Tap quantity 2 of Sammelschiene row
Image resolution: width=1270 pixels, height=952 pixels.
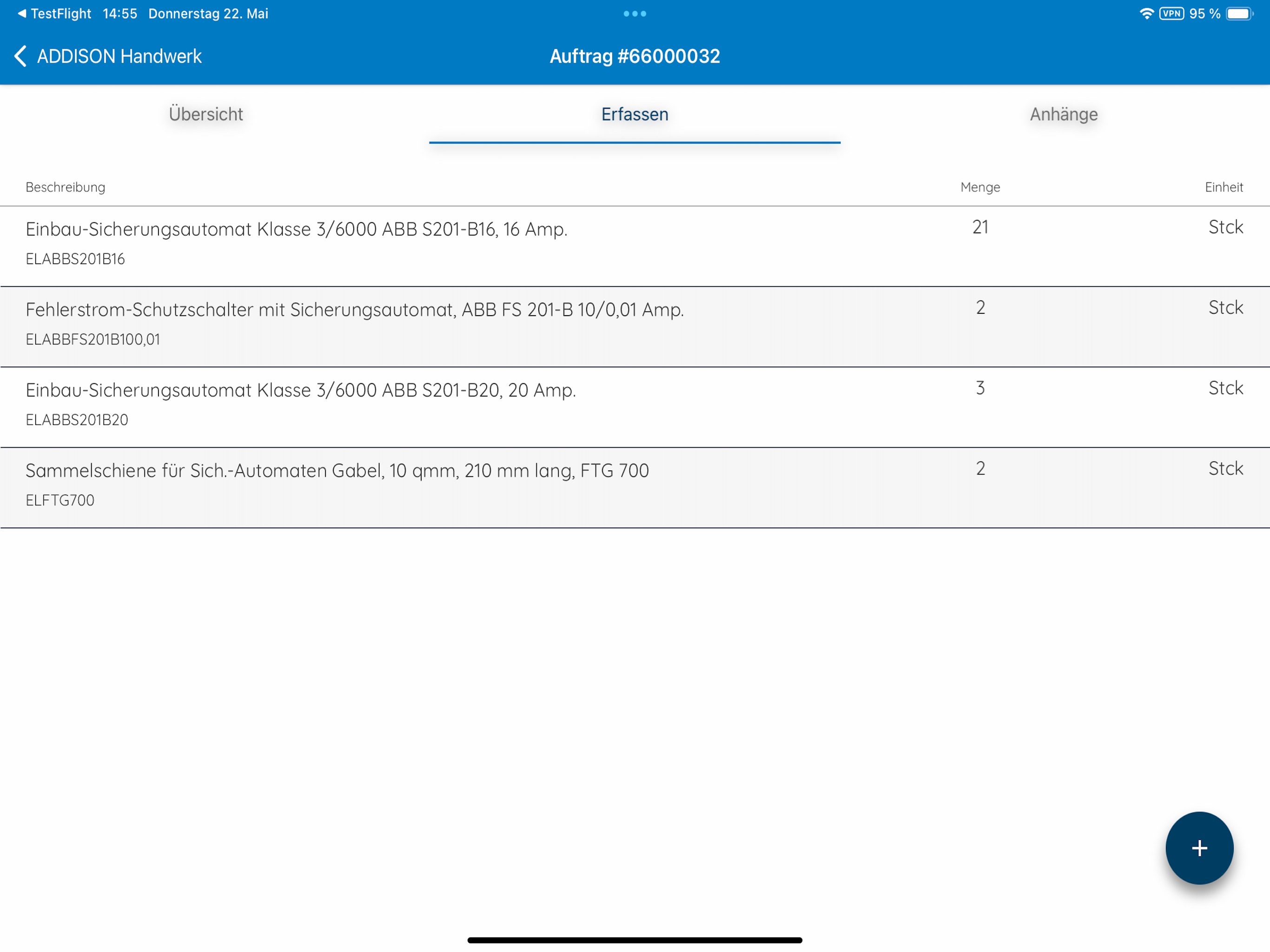(x=980, y=468)
